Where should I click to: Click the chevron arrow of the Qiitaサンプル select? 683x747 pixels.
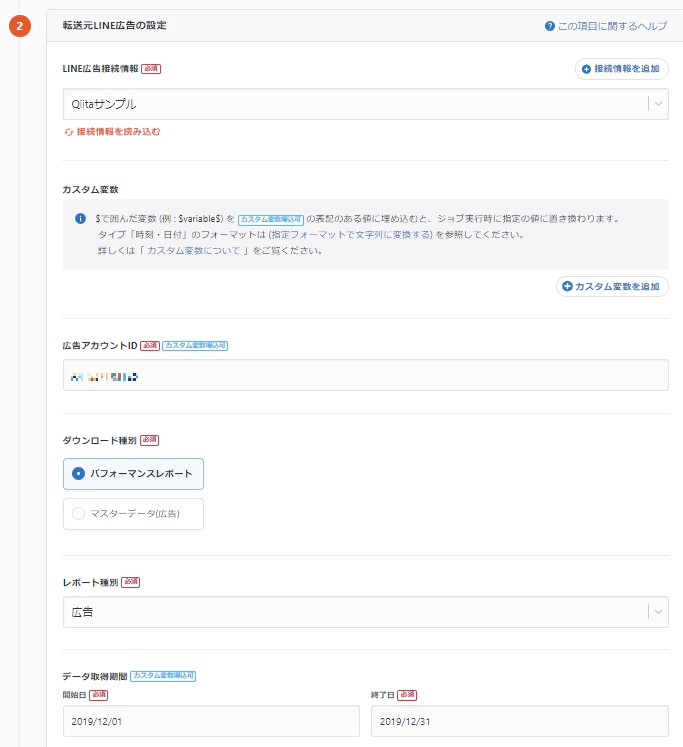[x=658, y=104]
